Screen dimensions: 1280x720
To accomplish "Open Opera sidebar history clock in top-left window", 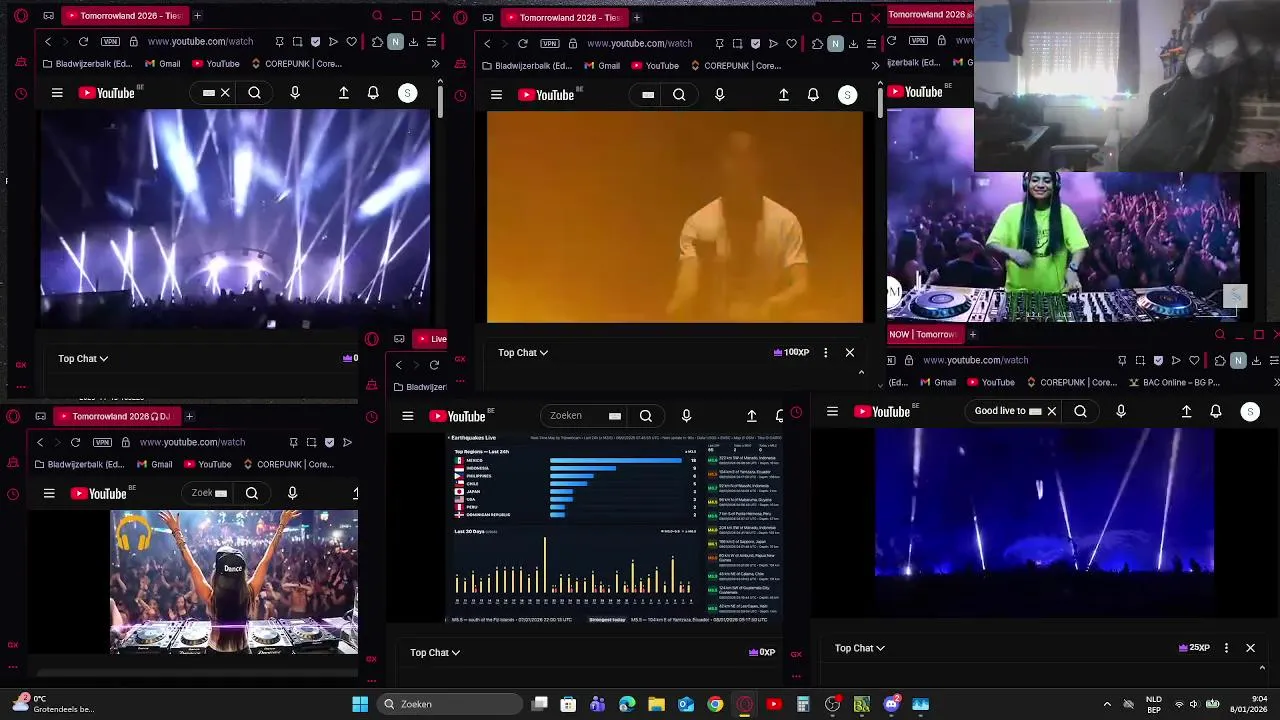I will coord(21,94).
